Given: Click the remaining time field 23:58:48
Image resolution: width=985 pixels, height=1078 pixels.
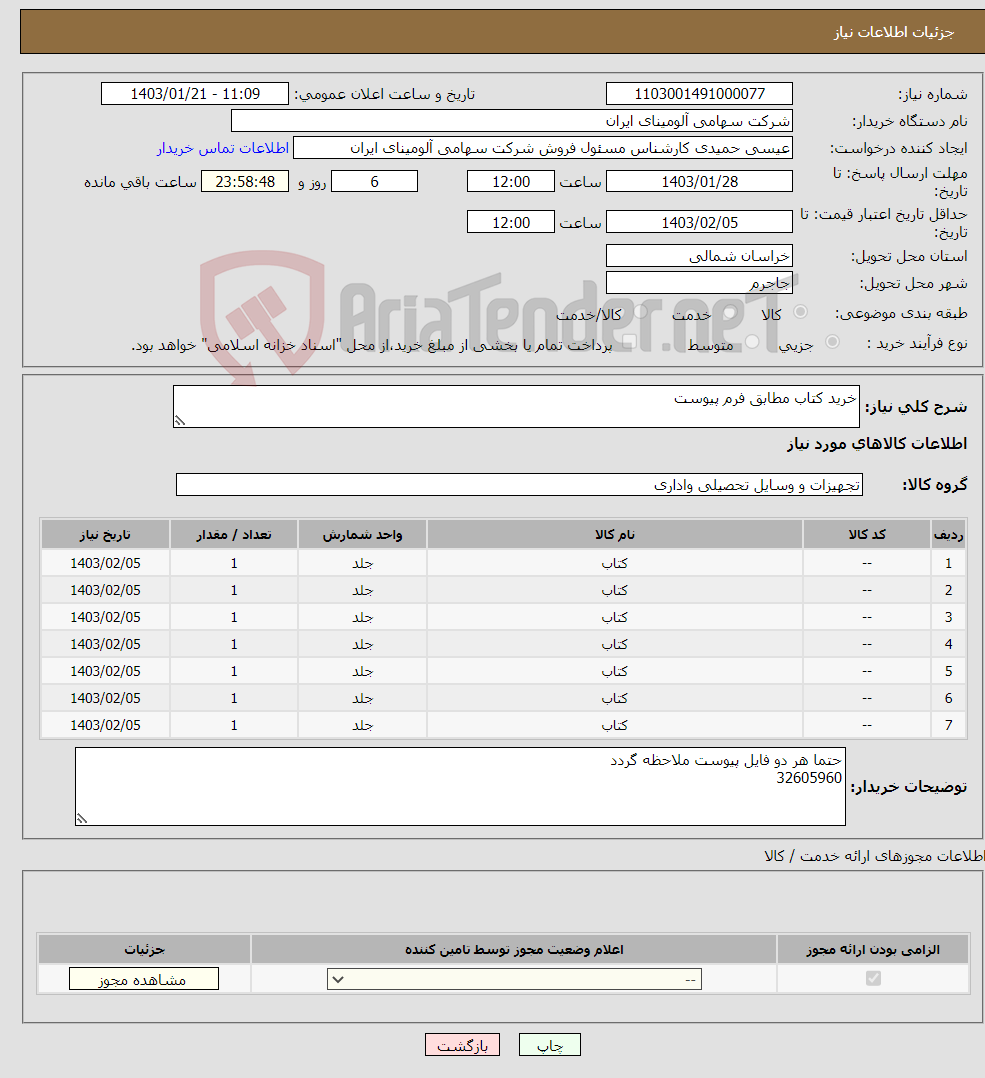Looking at the screenshot, I should tap(245, 182).
